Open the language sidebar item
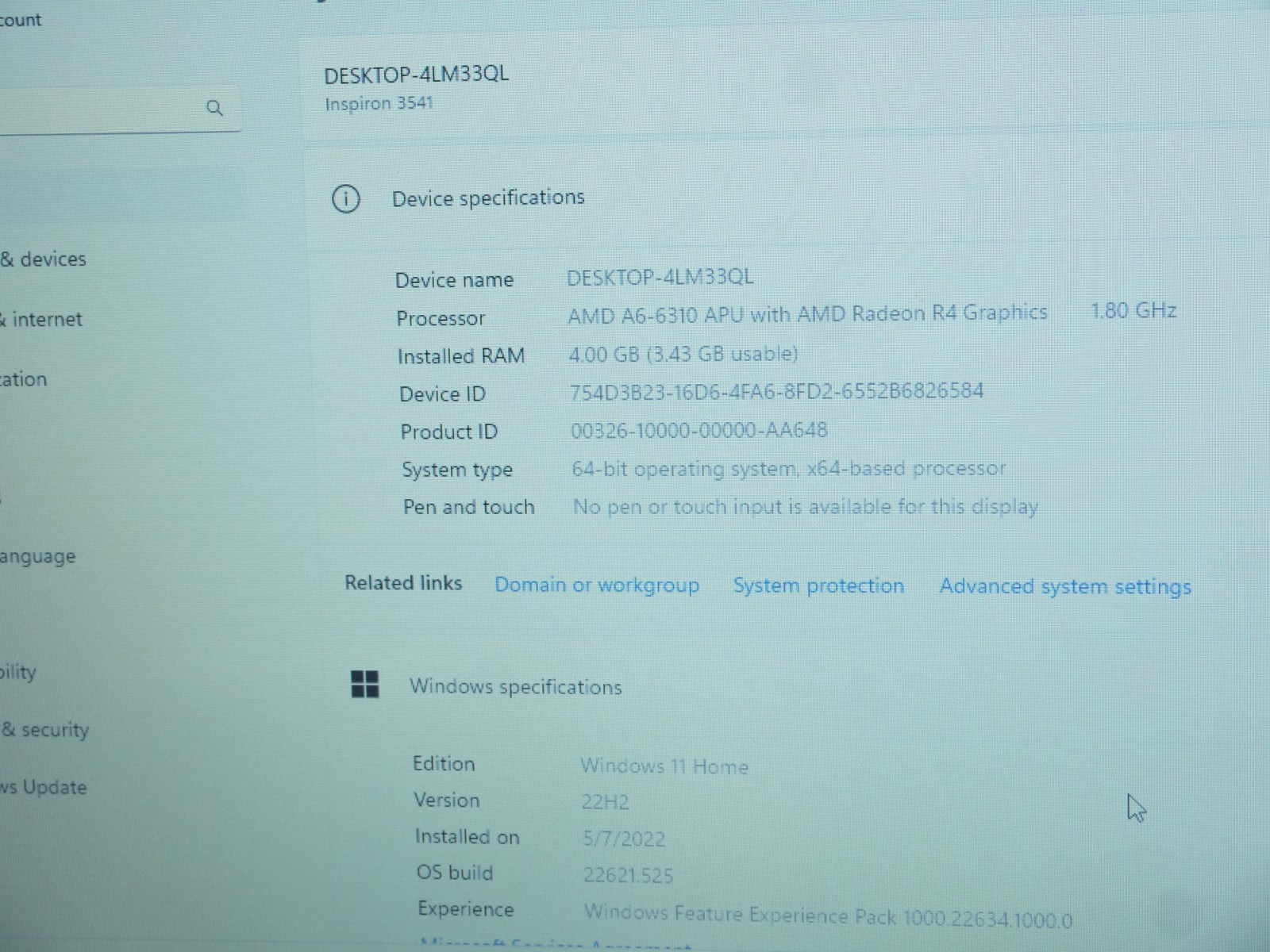The width and height of the screenshot is (1270, 952). click(x=38, y=557)
